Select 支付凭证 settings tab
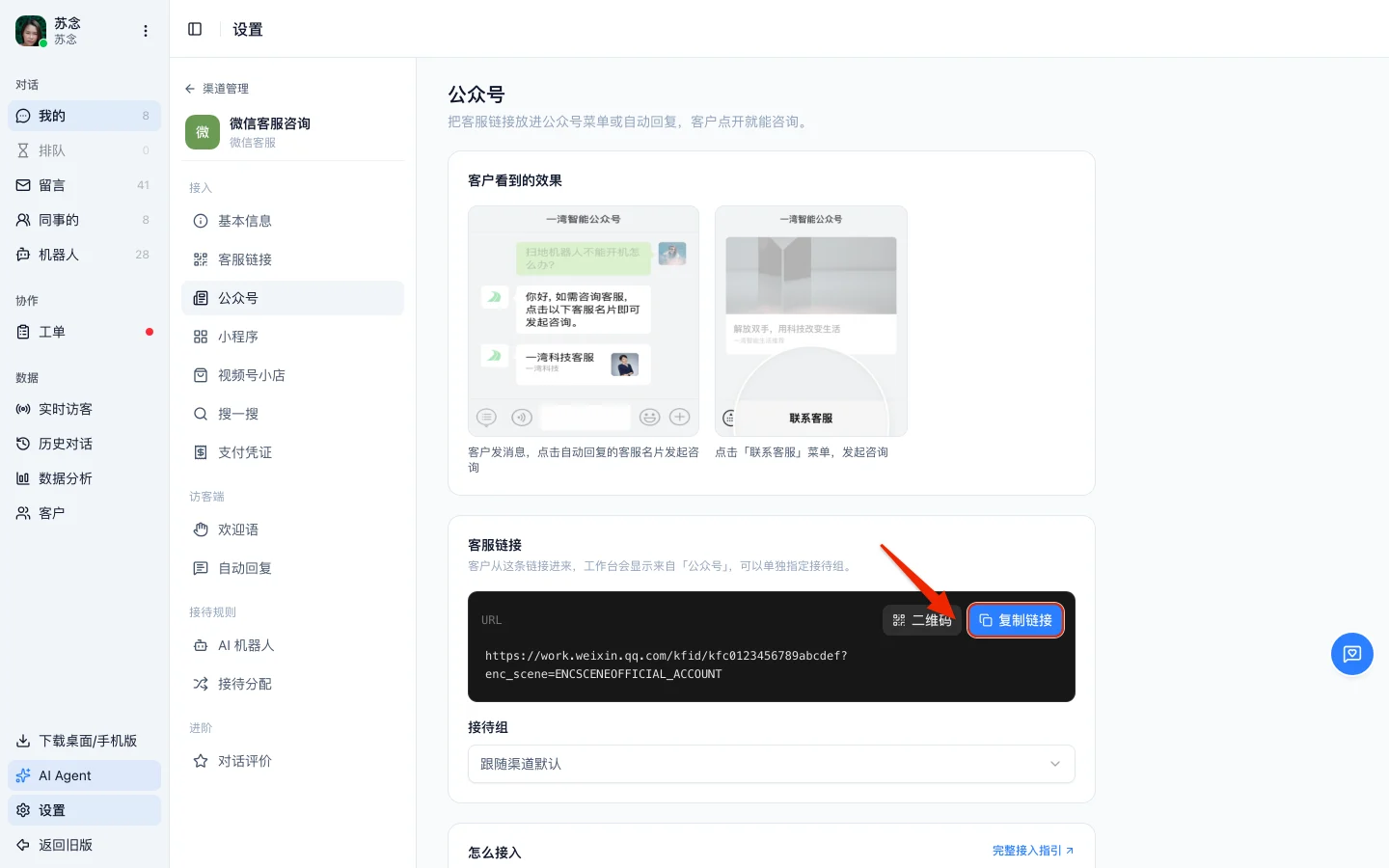The image size is (1389, 868). (292, 452)
